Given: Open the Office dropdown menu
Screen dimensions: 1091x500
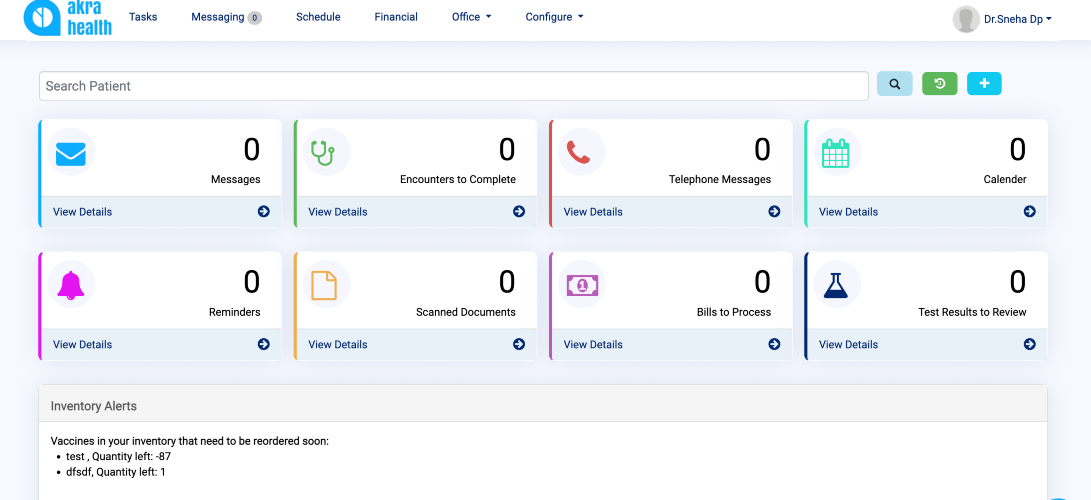Looking at the screenshot, I should pos(472,17).
